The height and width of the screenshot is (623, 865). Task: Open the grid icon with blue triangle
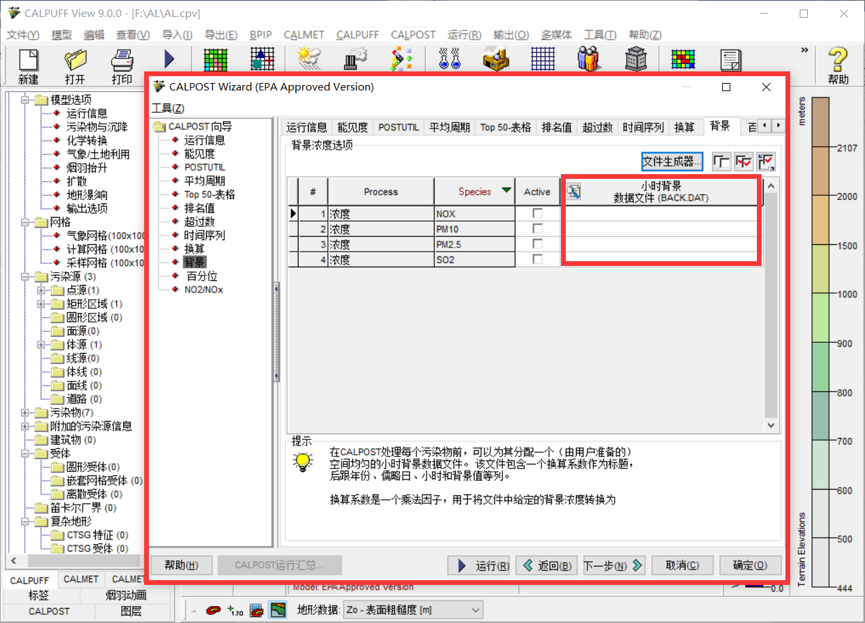pos(262,59)
